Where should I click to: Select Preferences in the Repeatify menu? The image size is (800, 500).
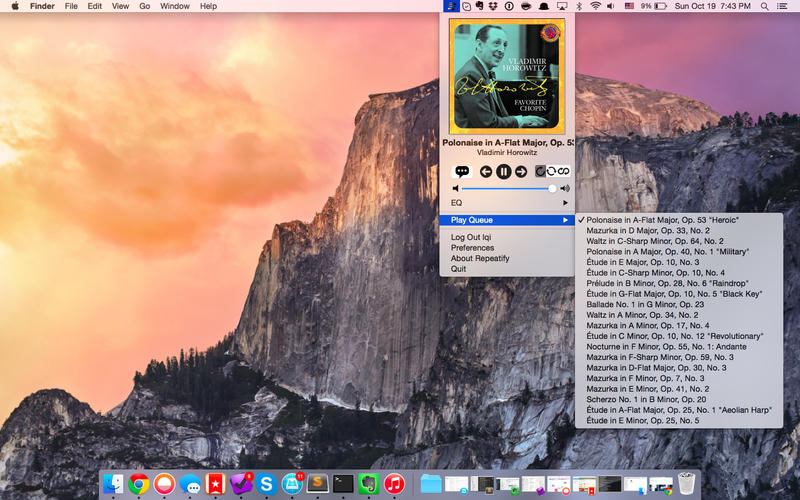[472, 247]
